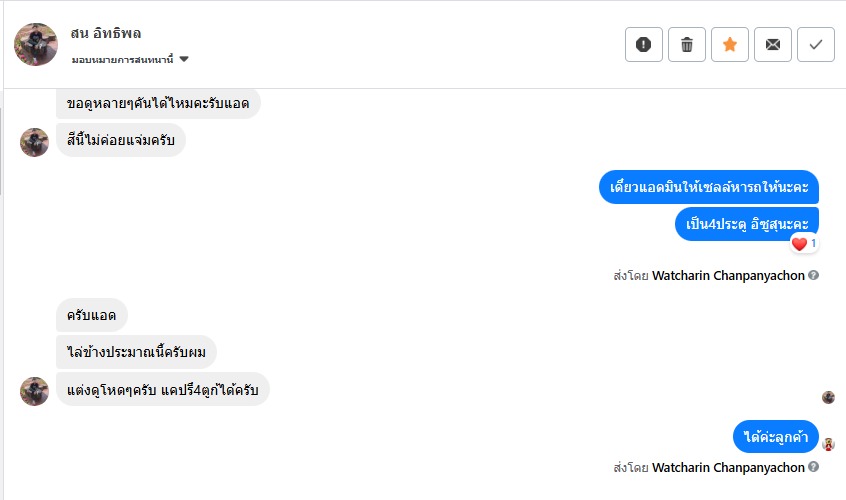Select message ขอดูหลายๆคันได้ไหมคะรับแอด

158,103
